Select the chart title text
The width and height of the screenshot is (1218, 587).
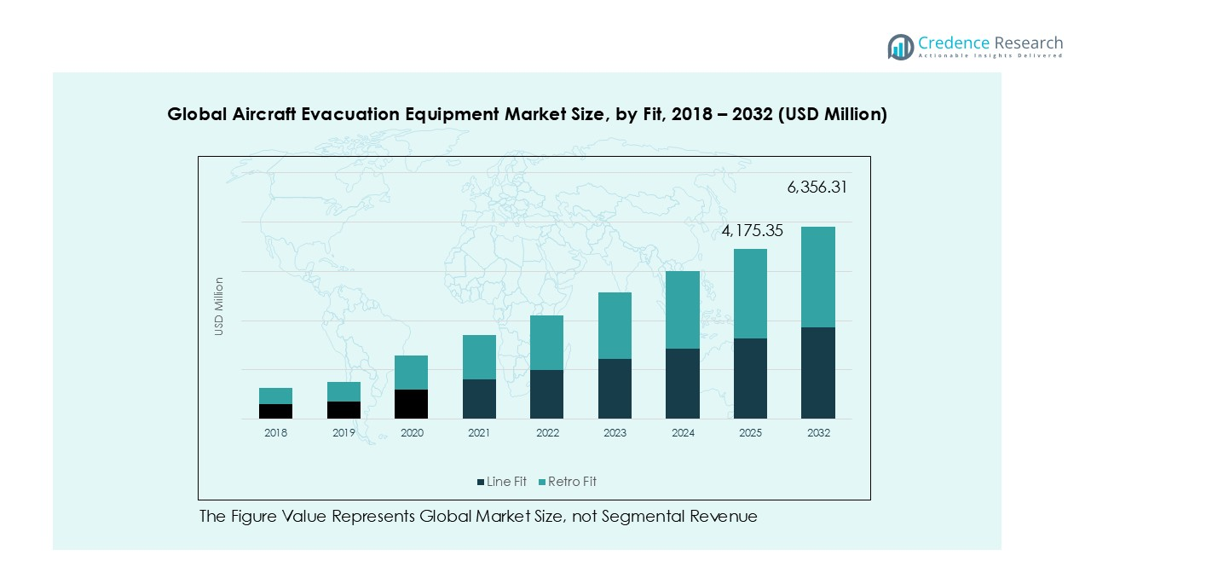point(527,114)
